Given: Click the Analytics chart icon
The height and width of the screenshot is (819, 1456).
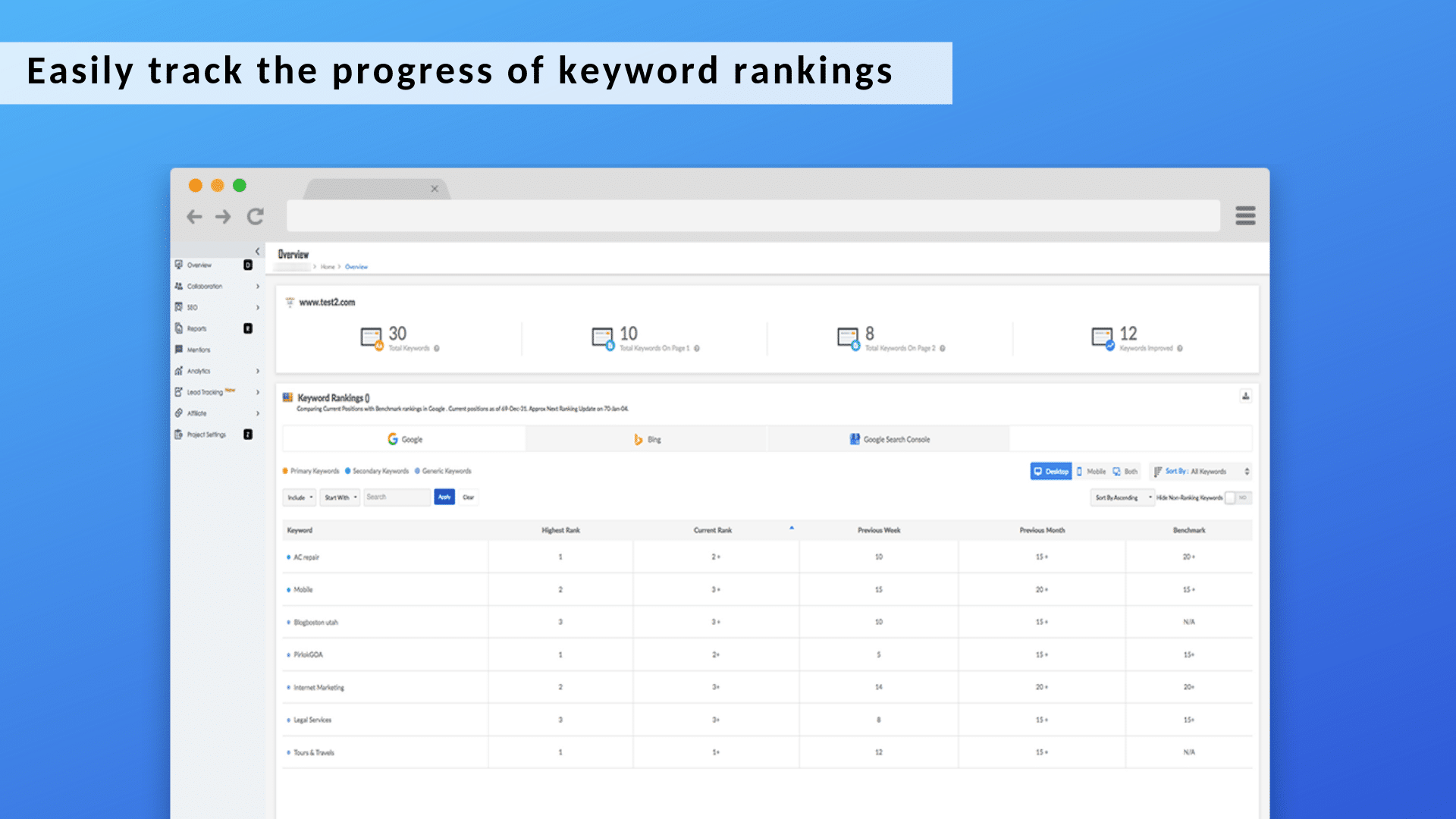Looking at the screenshot, I should 179,371.
